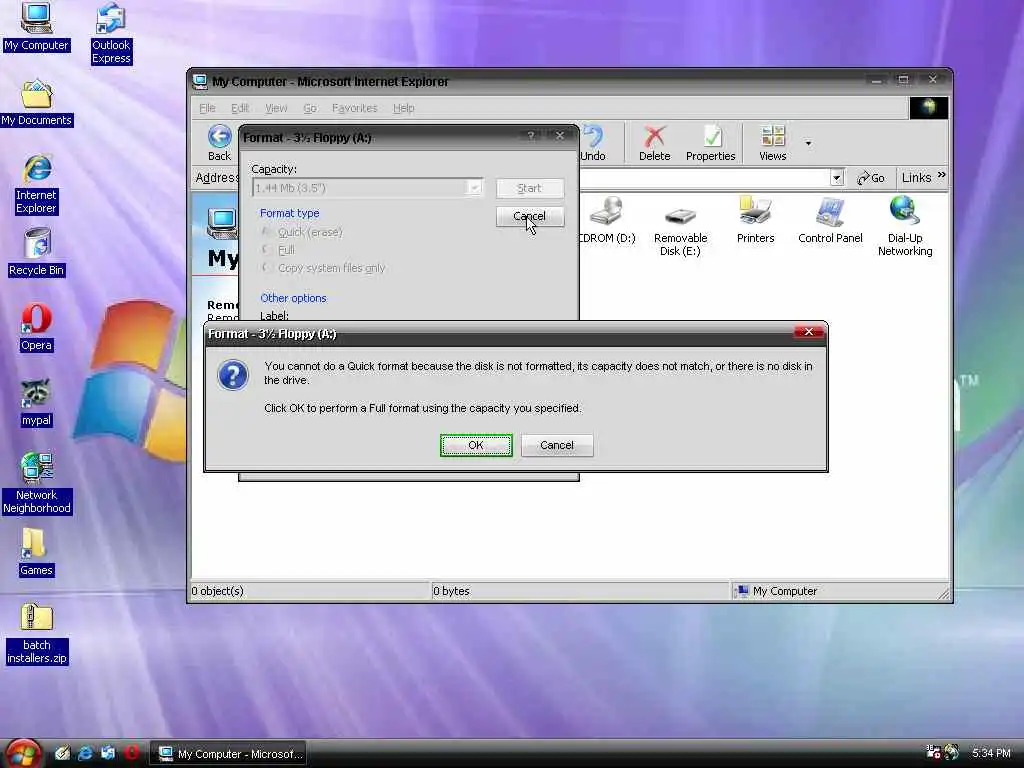Select the CDROM (D:) drive icon
The width and height of the screenshot is (1024, 768).
[607, 220]
